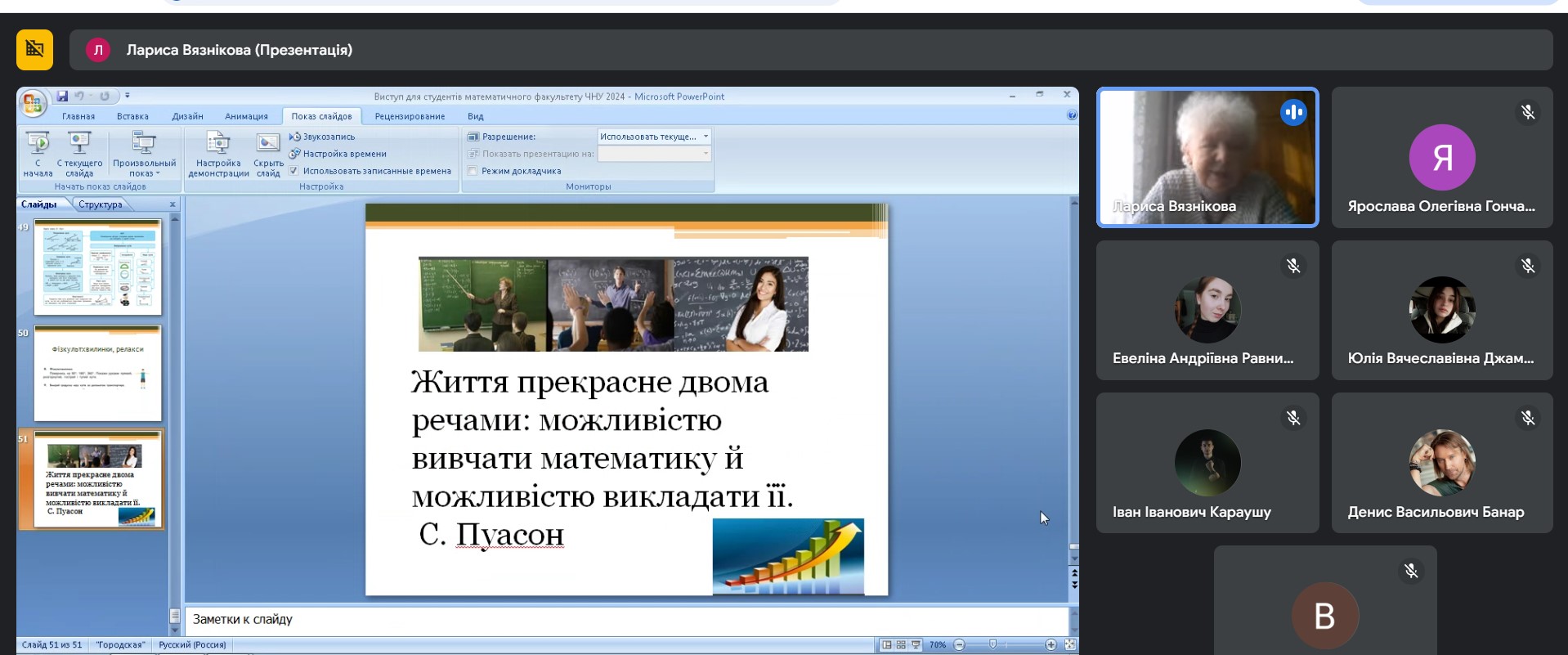Image resolution: width=1568 pixels, height=655 pixels.
Task: Enable Режим докладчика presenter view checkbox
Action: coord(473,171)
